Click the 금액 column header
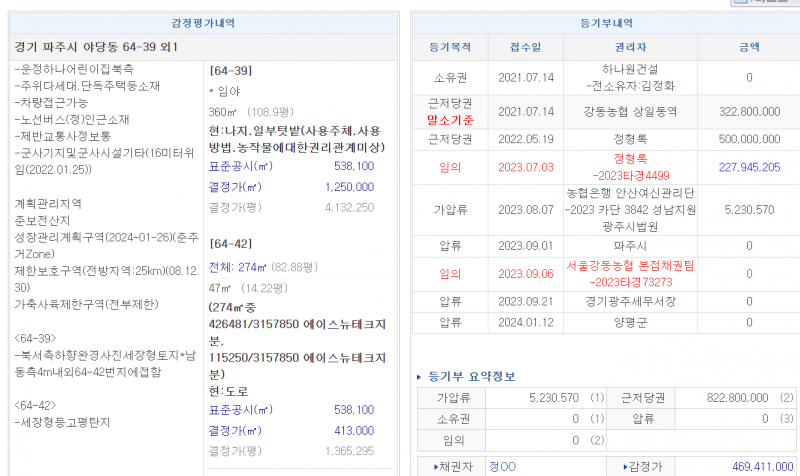 click(x=748, y=47)
